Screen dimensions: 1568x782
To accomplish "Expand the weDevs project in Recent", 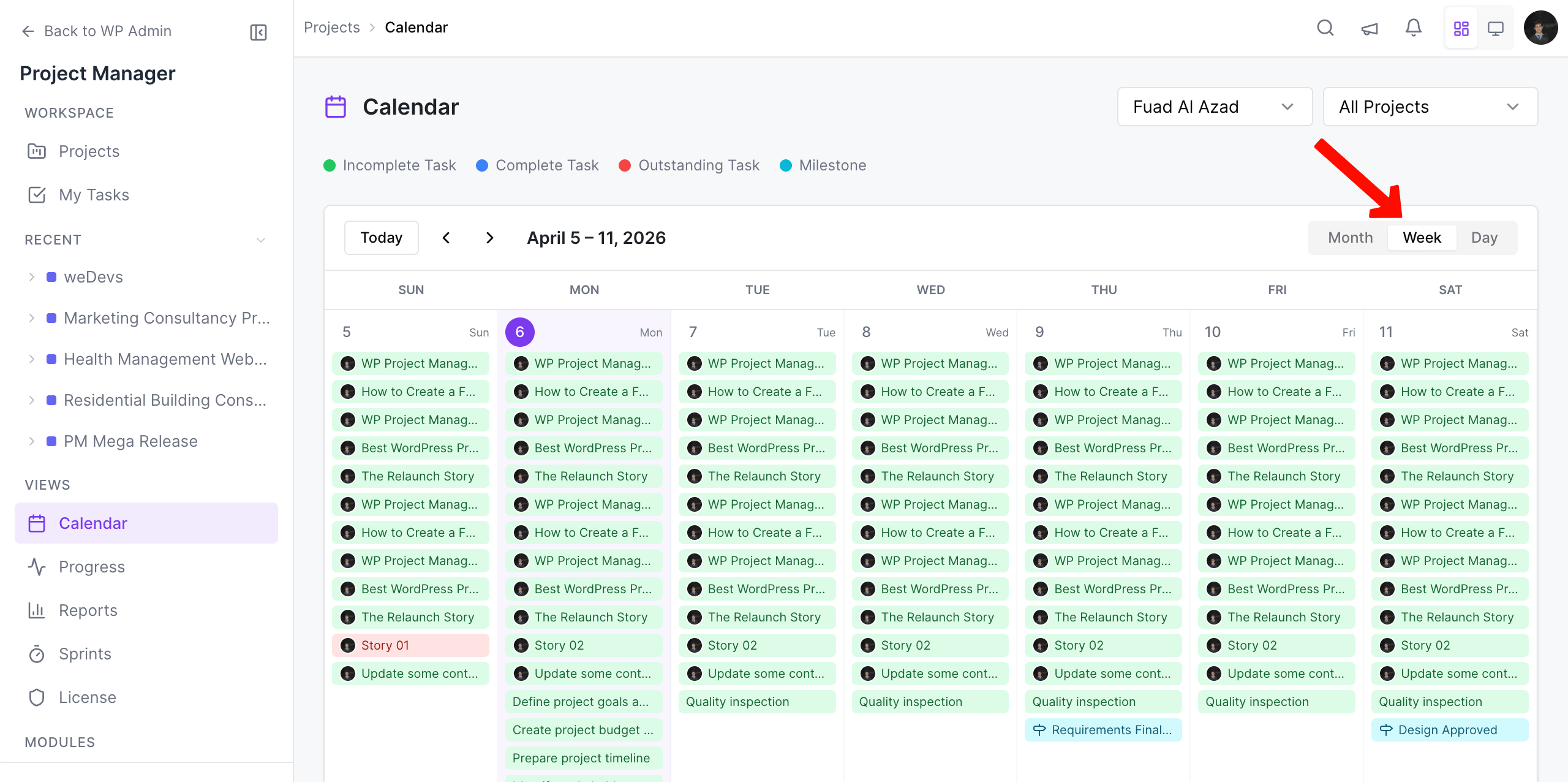I will [x=32, y=276].
